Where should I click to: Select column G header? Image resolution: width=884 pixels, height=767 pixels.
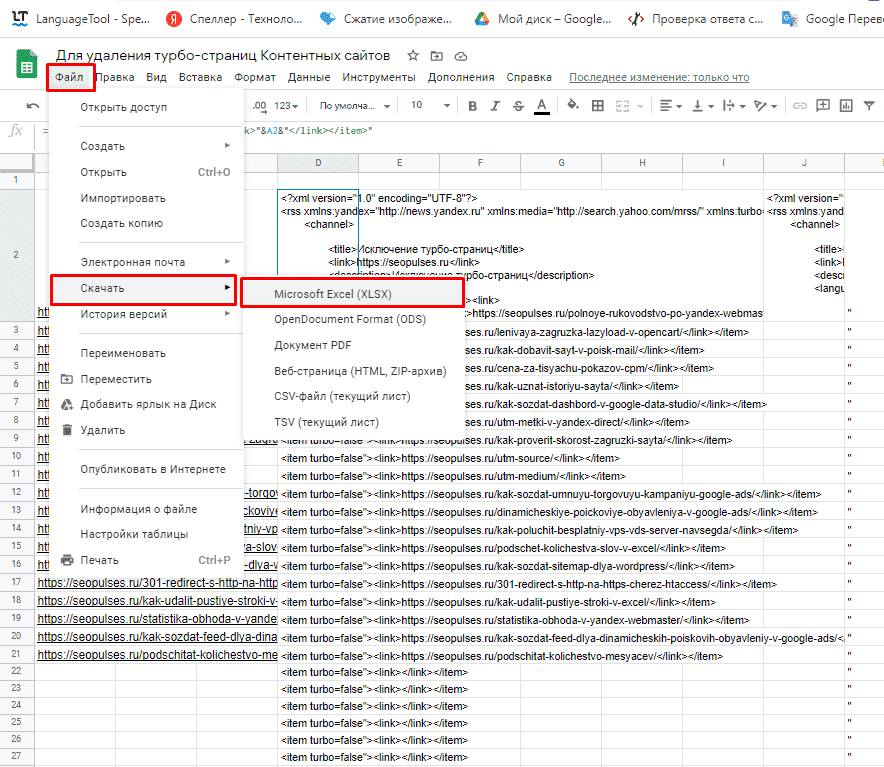tap(561, 162)
